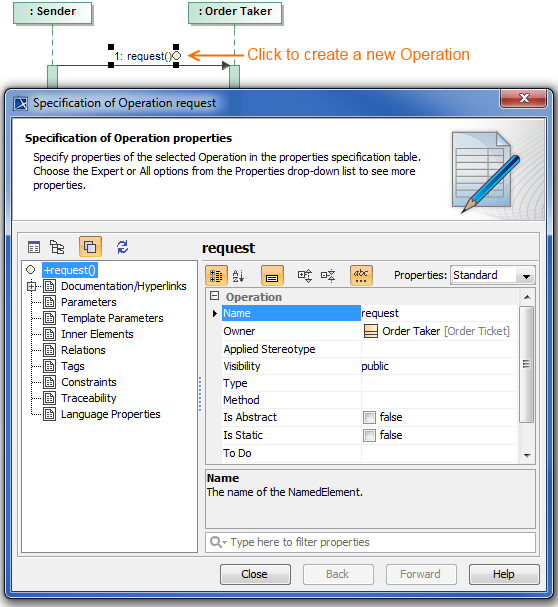Select the Method property row

(369, 400)
